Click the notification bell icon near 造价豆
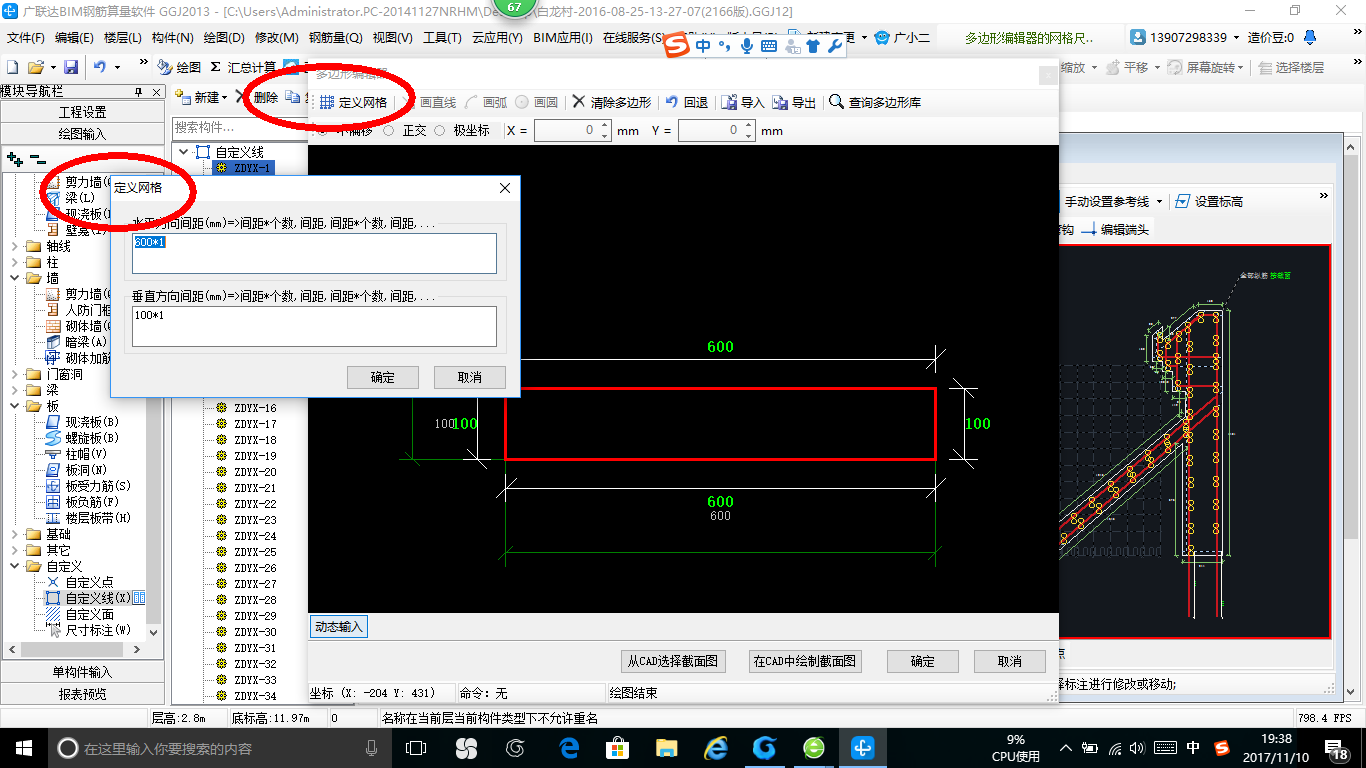The image size is (1366, 768). coord(1310,38)
